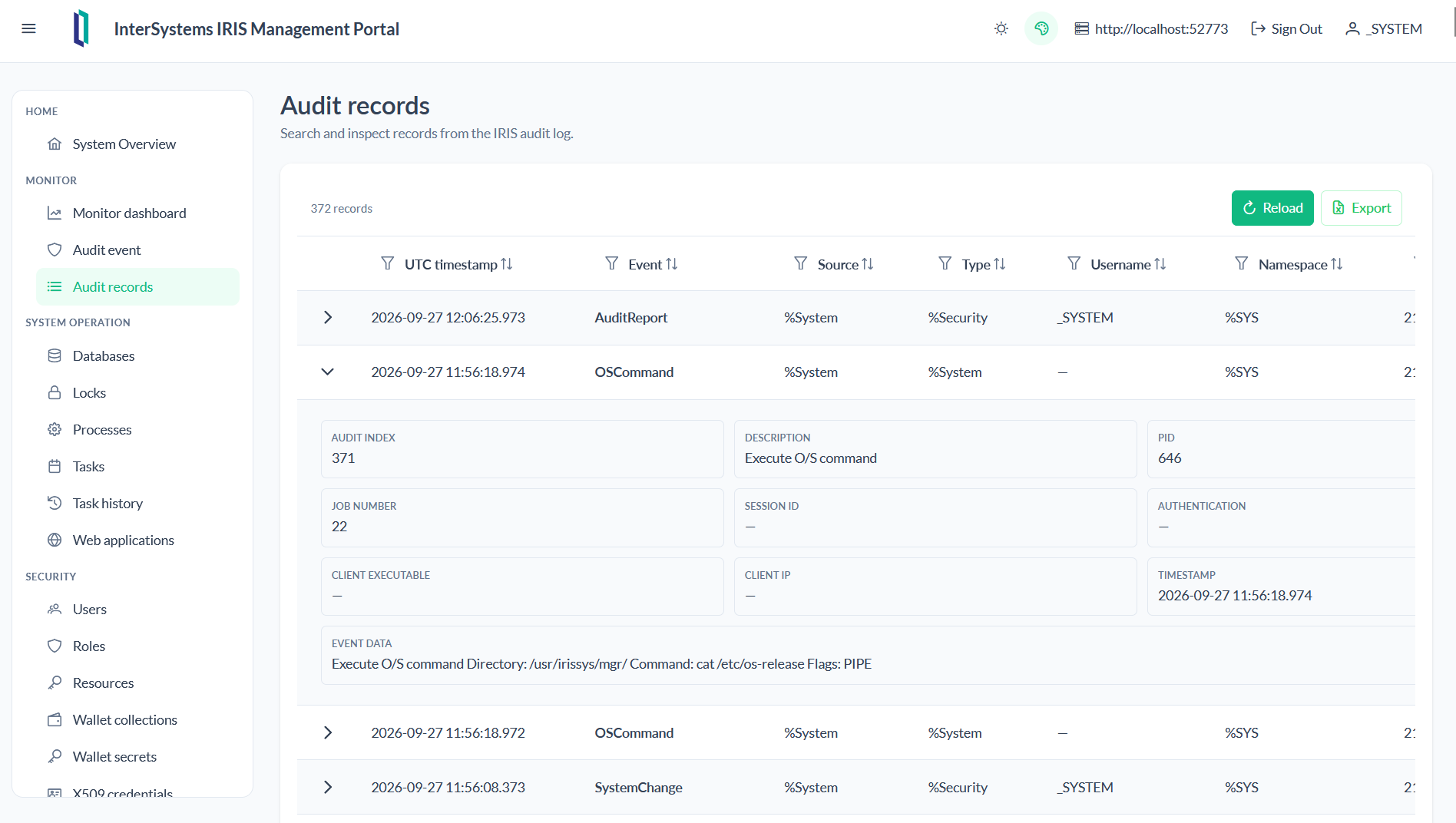1456x823 pixels.
Task: Filter by UTC timestamp column
Action: (x=388, y=264)
